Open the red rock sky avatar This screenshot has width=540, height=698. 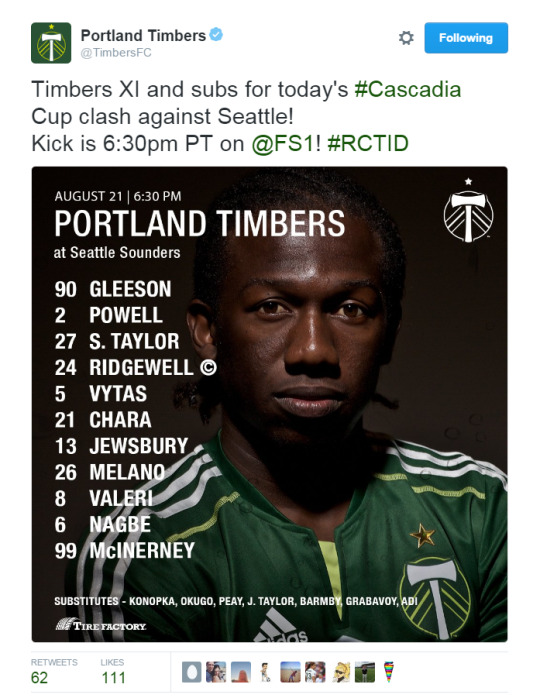tap(241, 672)
